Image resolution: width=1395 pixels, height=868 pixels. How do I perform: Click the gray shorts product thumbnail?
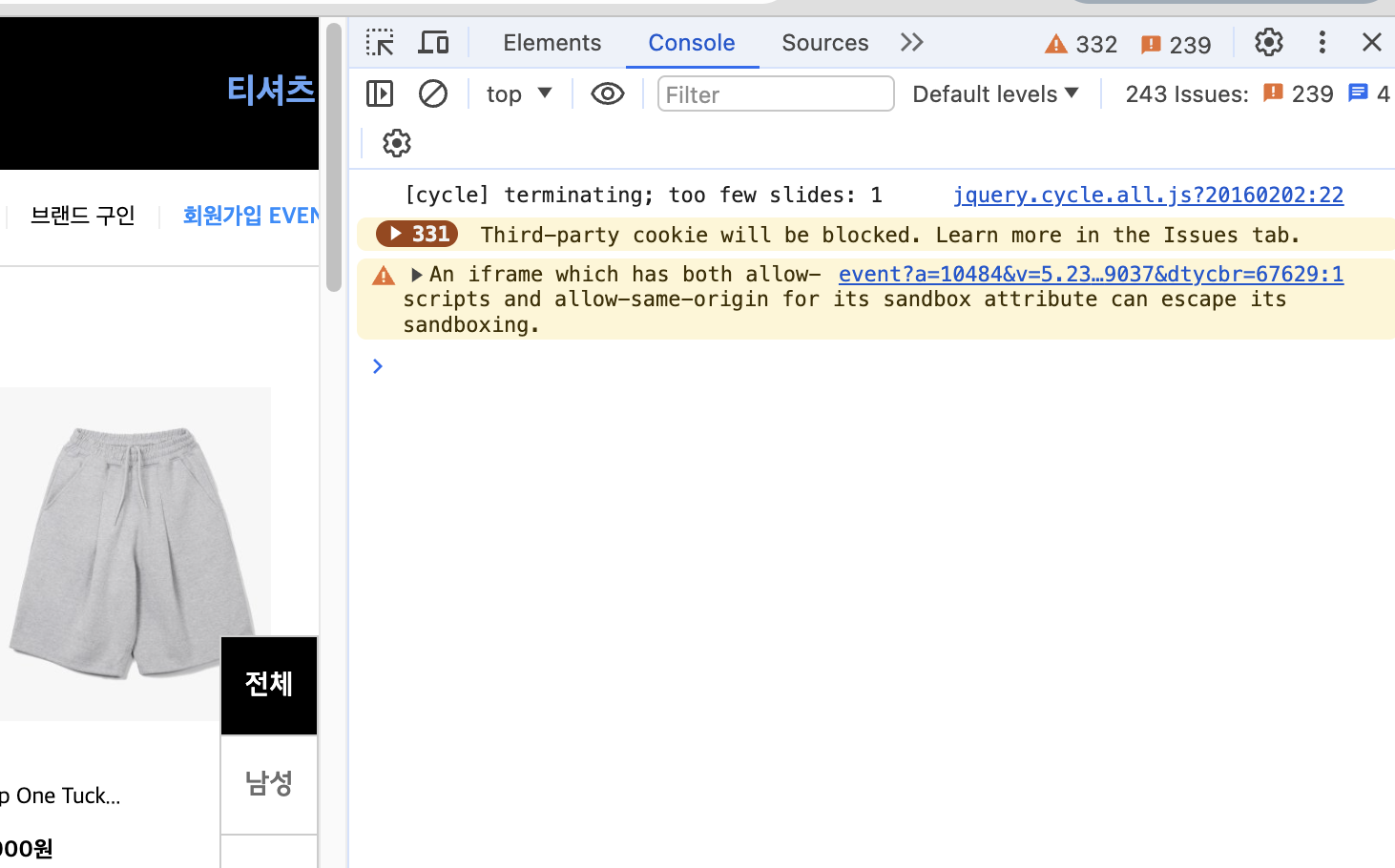click(135, 553)
